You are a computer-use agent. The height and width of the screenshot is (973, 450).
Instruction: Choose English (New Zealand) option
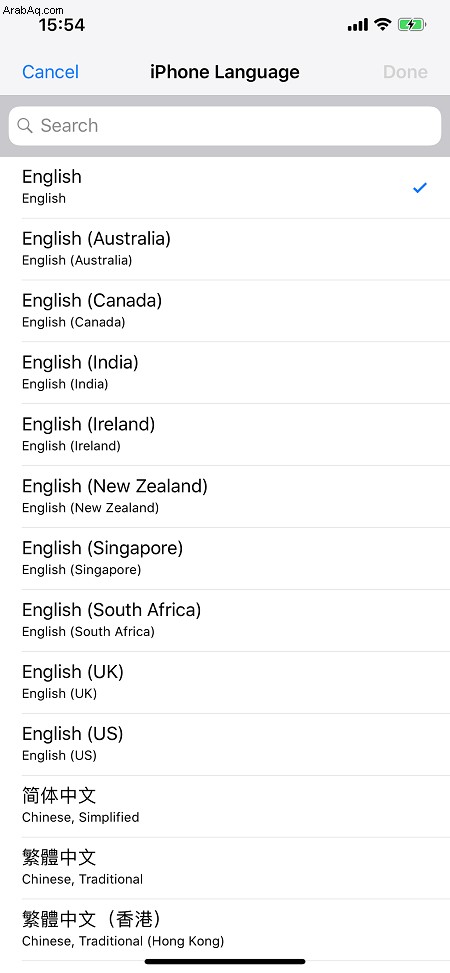point(225,497)
